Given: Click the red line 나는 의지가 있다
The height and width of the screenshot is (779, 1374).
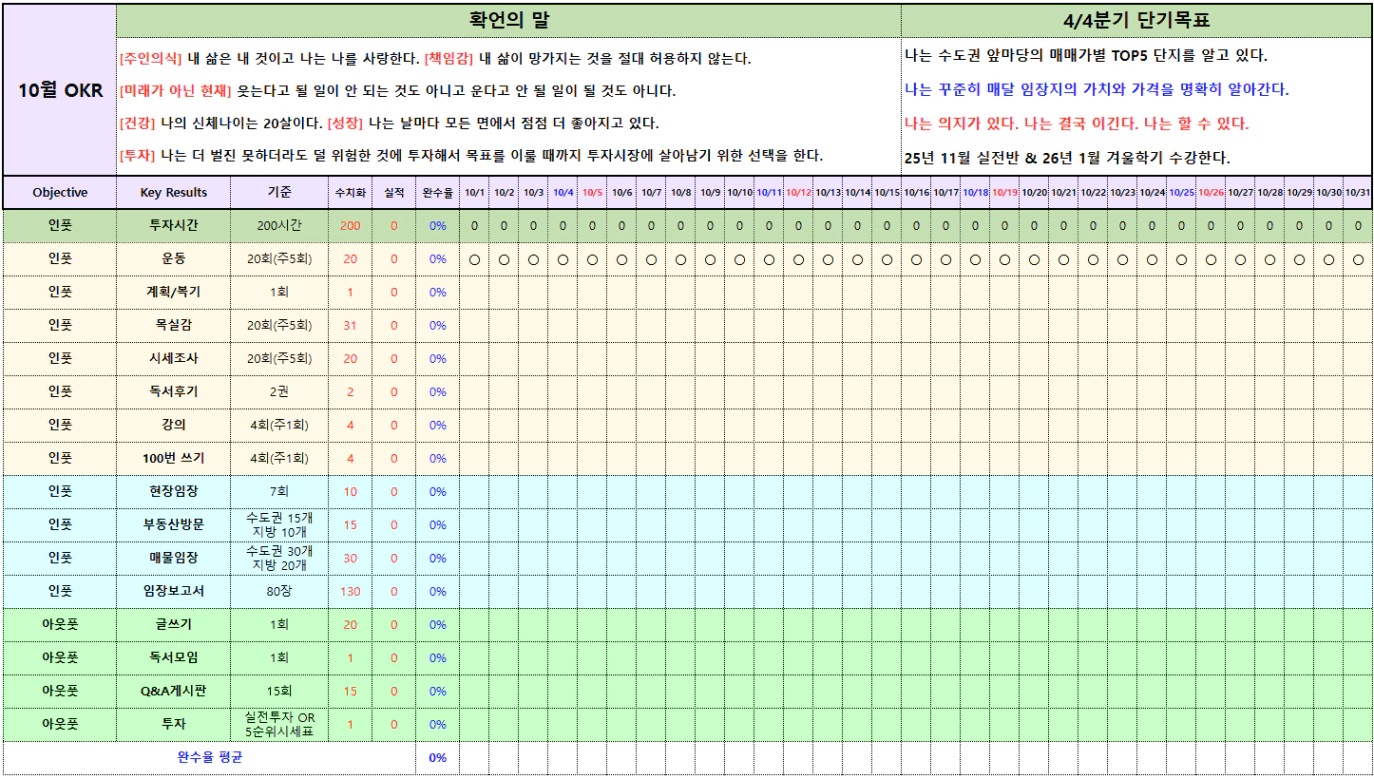Looking at the screenshot, I should coord(1076,124).
